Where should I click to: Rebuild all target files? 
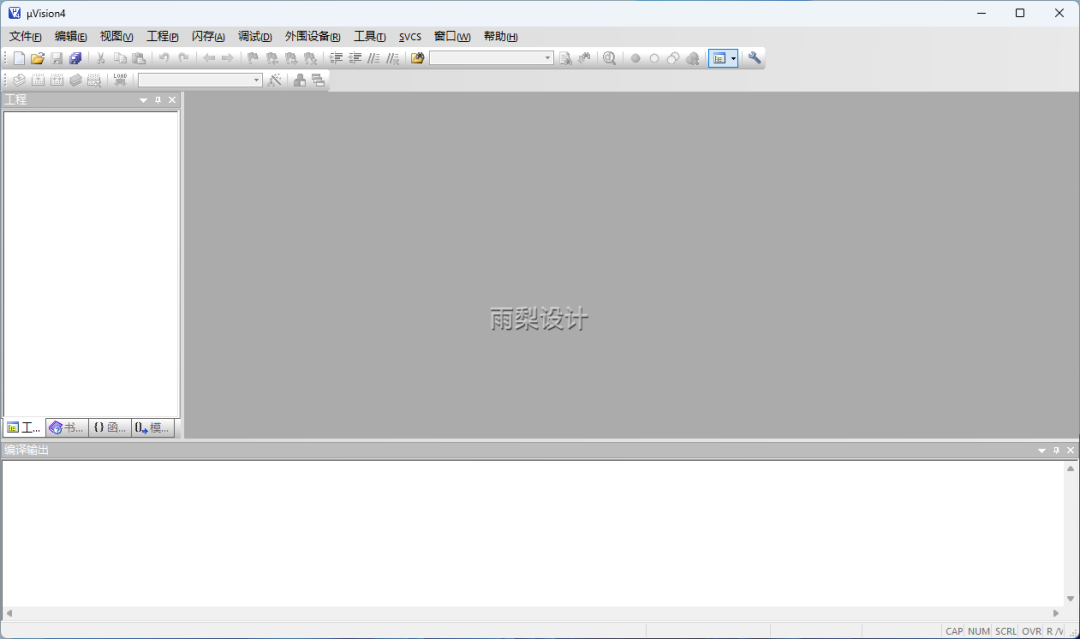tap(55, 80)
